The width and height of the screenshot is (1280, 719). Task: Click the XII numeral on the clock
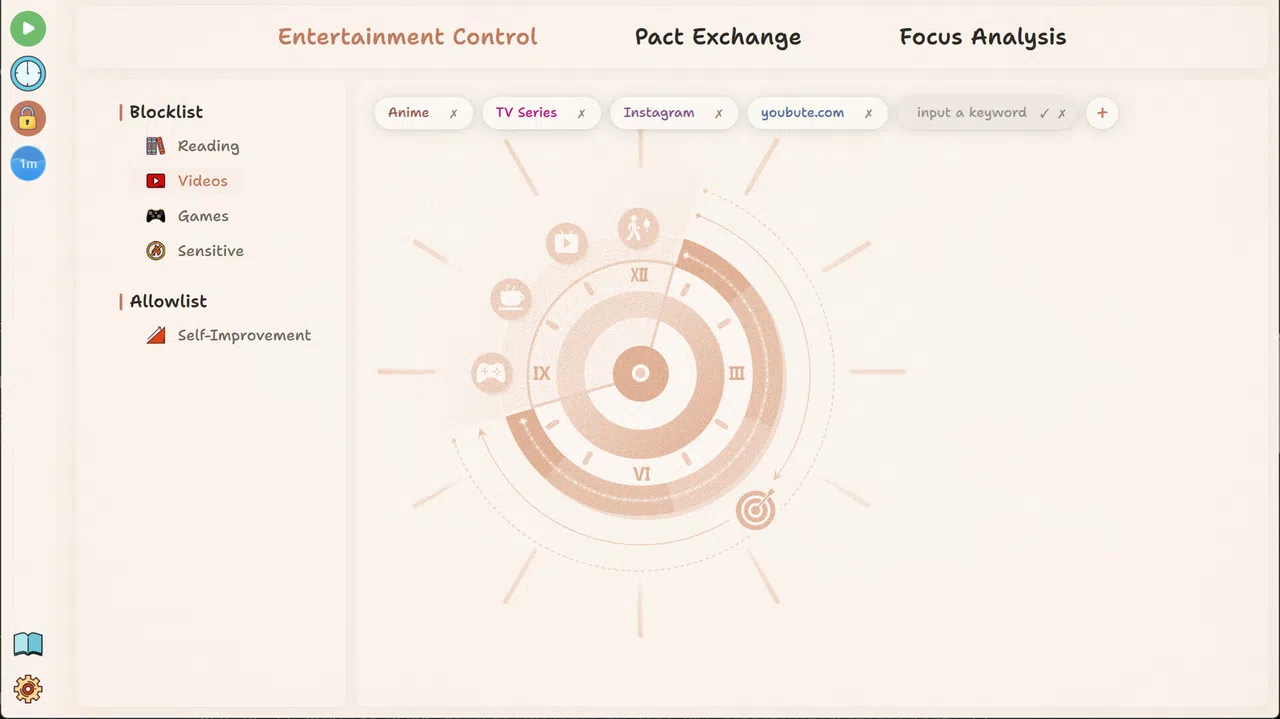click(x=640, y=275)
